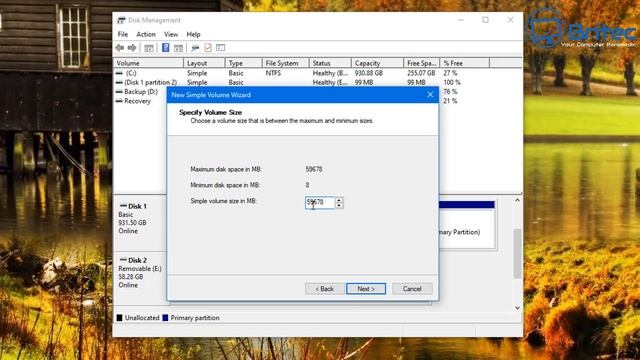The image size is (640, 360).
Task: Select the (Disk 1 partition 2) volume row
Action: tap(151, 82)
